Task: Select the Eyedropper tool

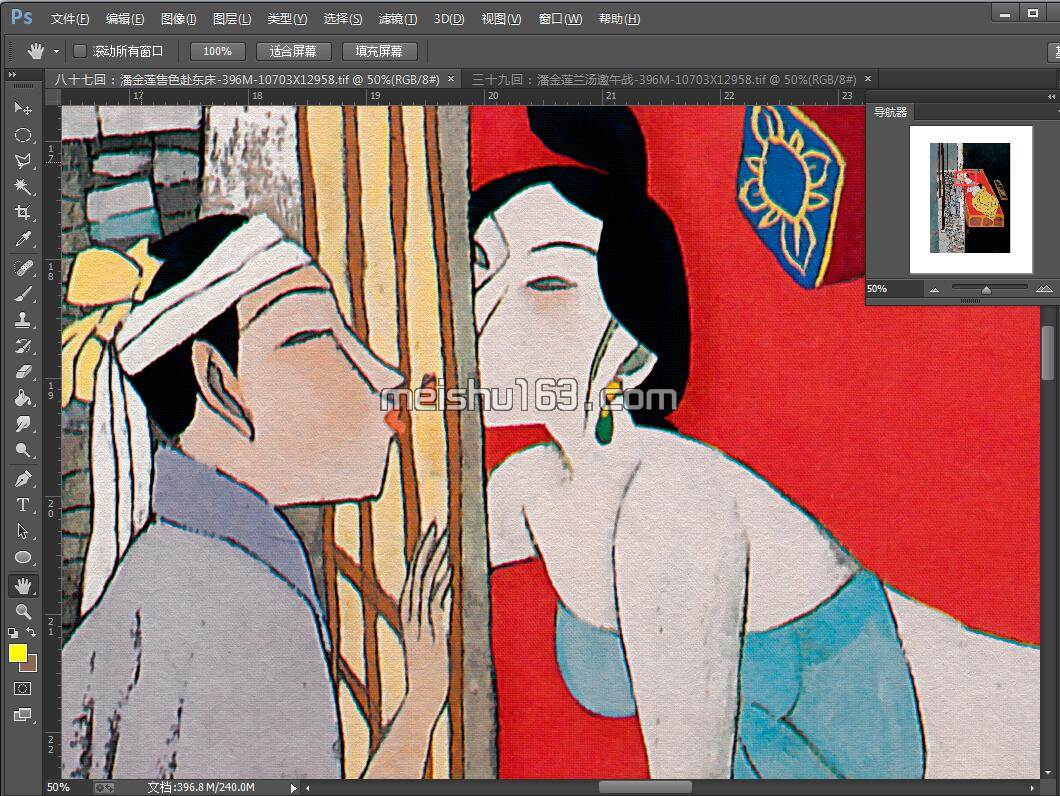Action: pyautogui.click(x=22, y=239)
